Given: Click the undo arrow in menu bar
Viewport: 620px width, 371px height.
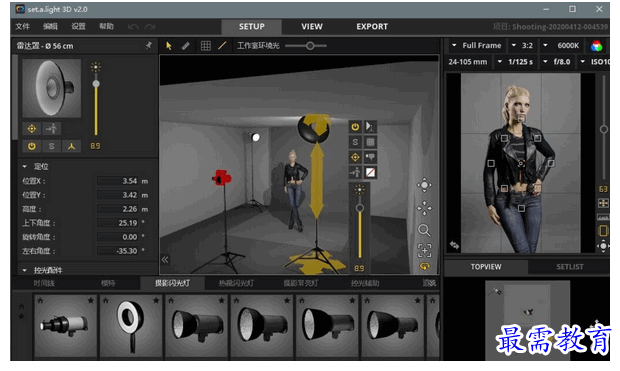Looking at the screenshot, I should 133,26.
